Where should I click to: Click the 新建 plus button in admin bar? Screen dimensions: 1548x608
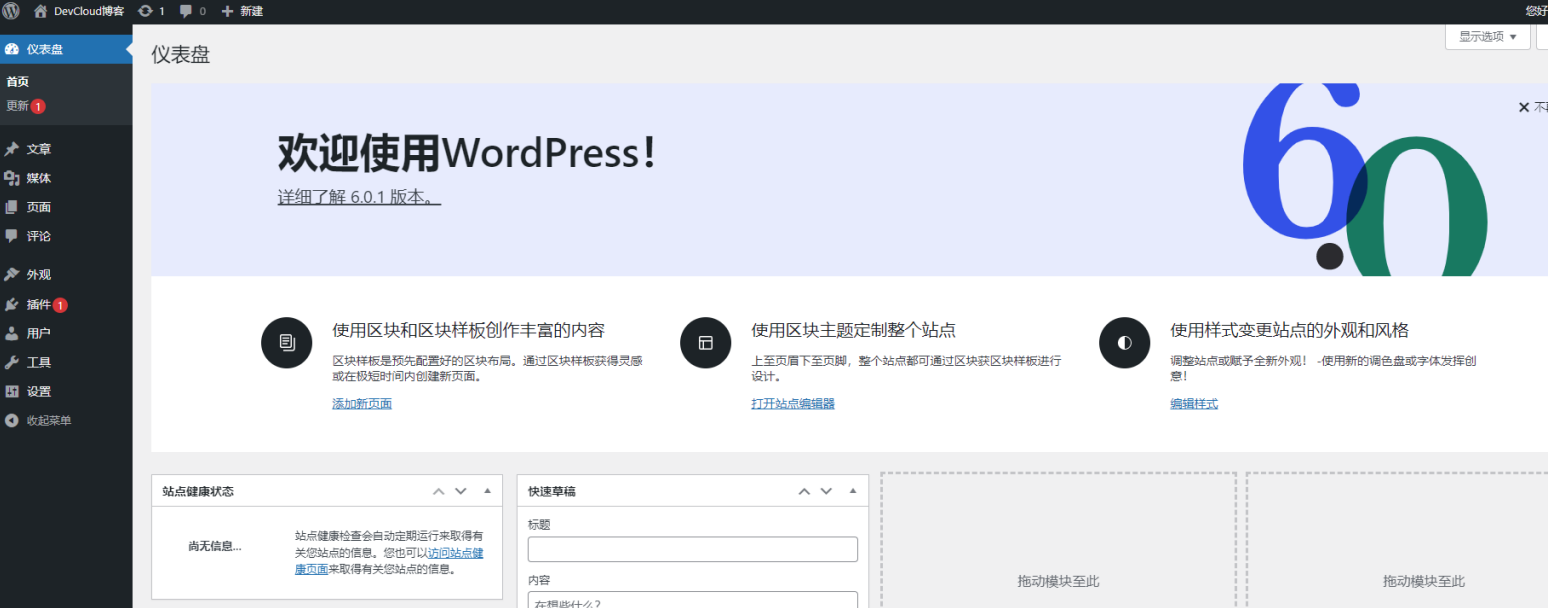242,11
